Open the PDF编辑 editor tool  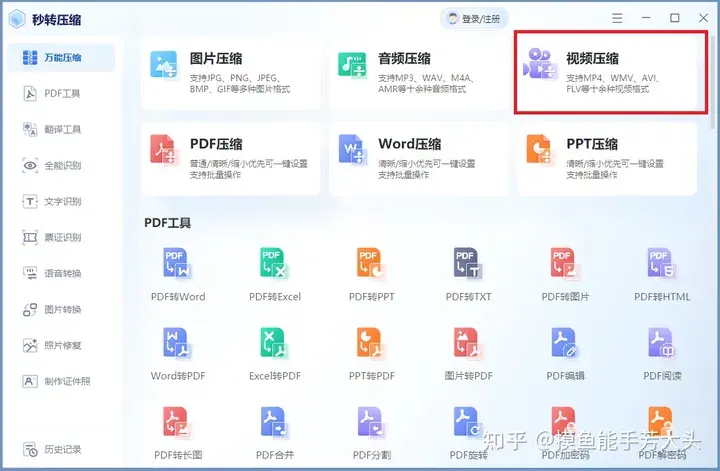(x=565, y=354)
